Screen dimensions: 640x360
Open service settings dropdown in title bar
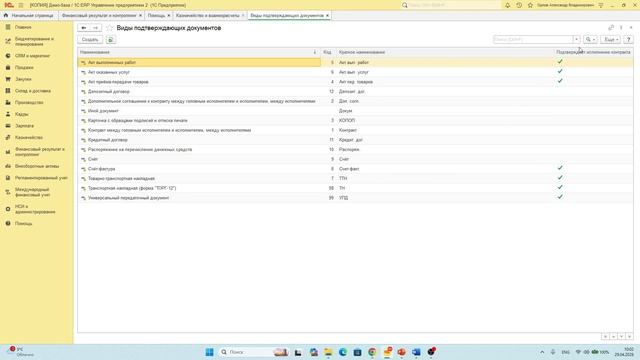click(601, 5)
